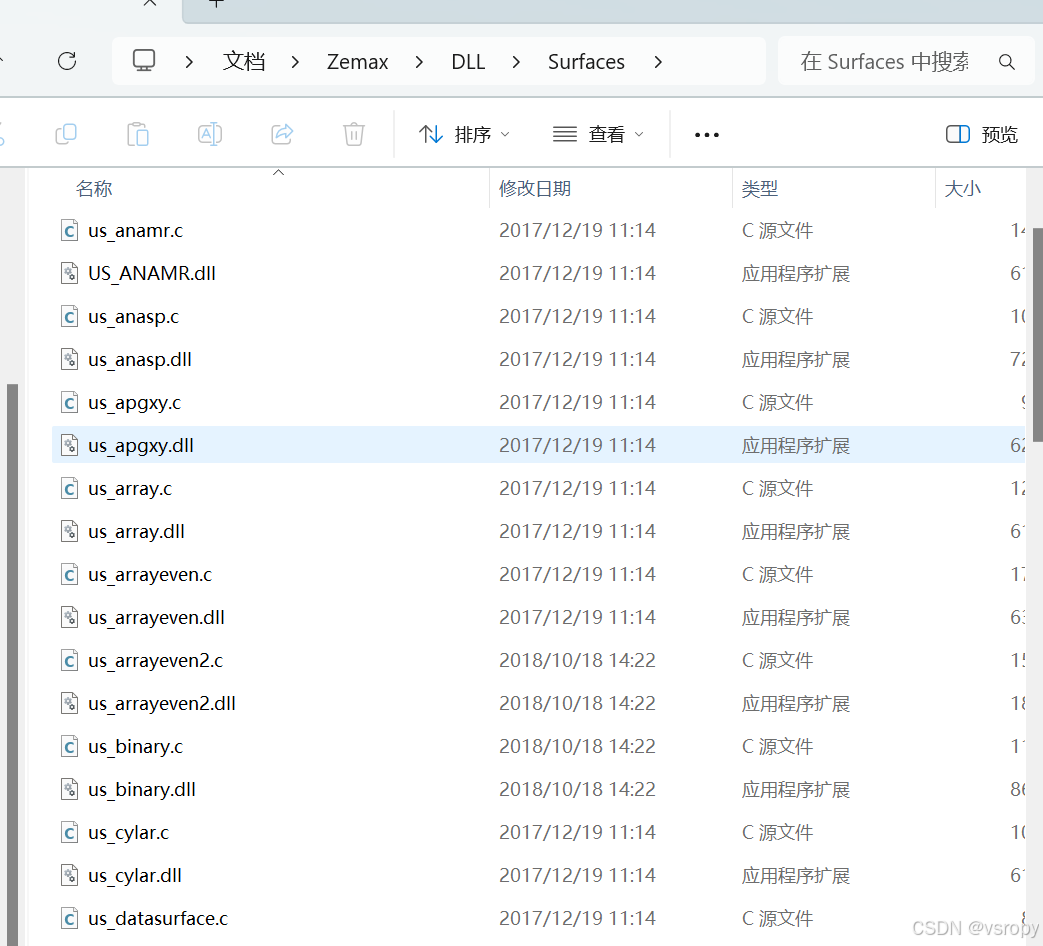
Task: Navigate to DLL via the breadcrumb
Action: tap(467, 61)
